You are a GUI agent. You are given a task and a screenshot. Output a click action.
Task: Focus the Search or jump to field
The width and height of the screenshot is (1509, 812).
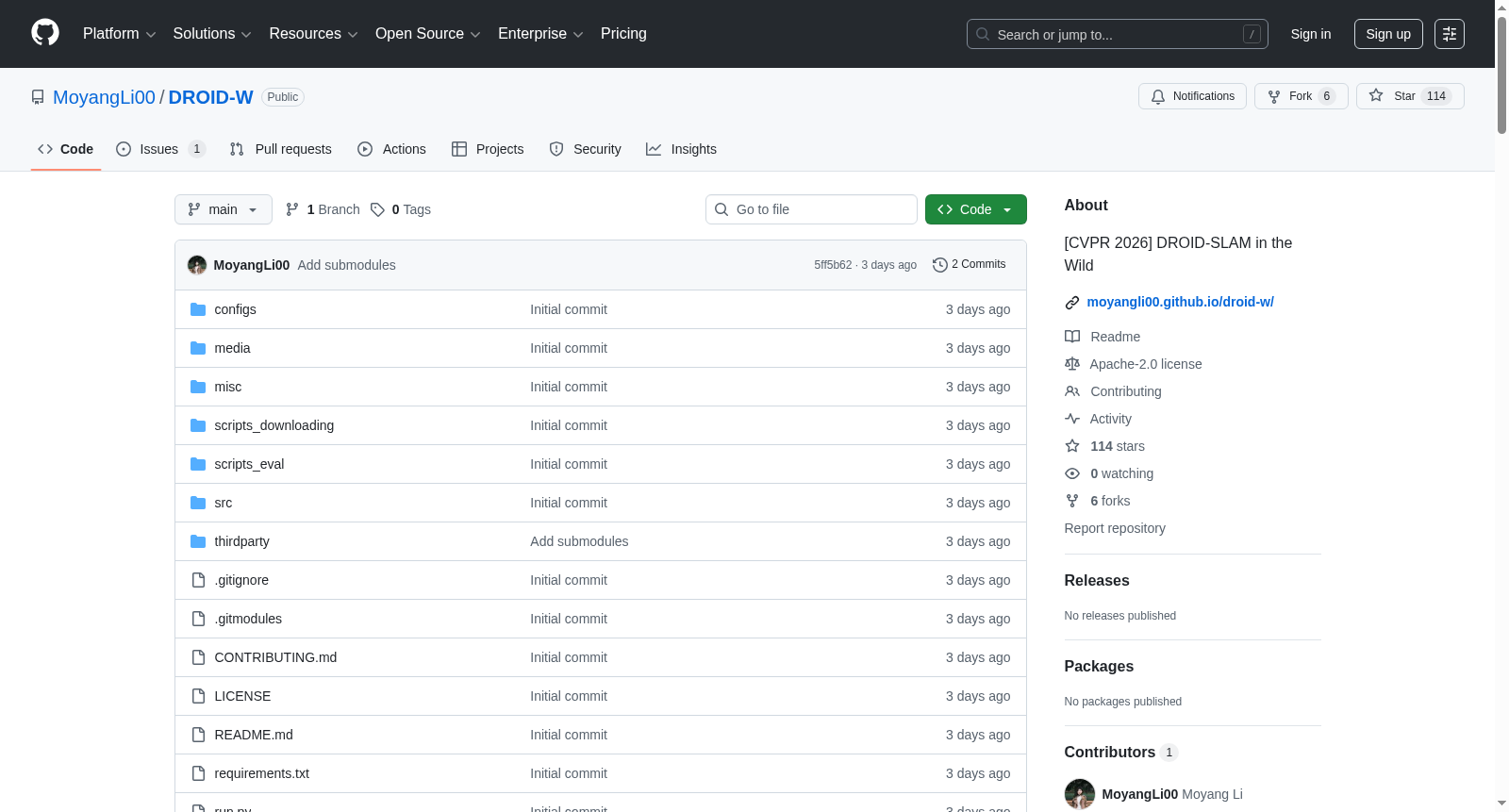click(1118, 34)
